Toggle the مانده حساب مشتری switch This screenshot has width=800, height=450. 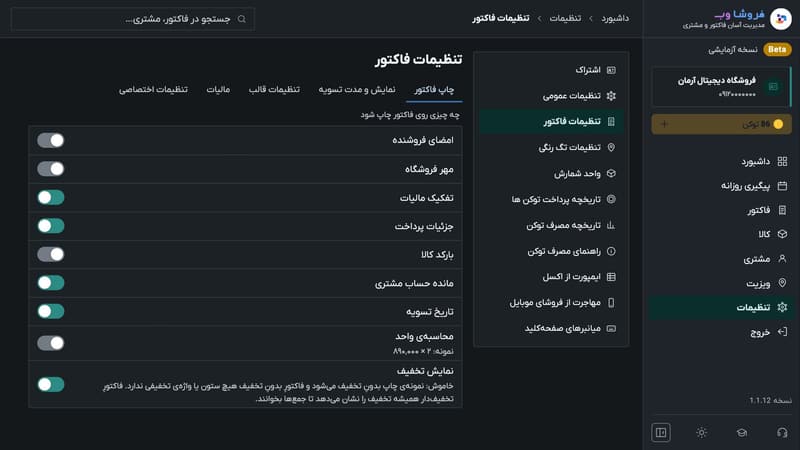click(x=51, y=283)
